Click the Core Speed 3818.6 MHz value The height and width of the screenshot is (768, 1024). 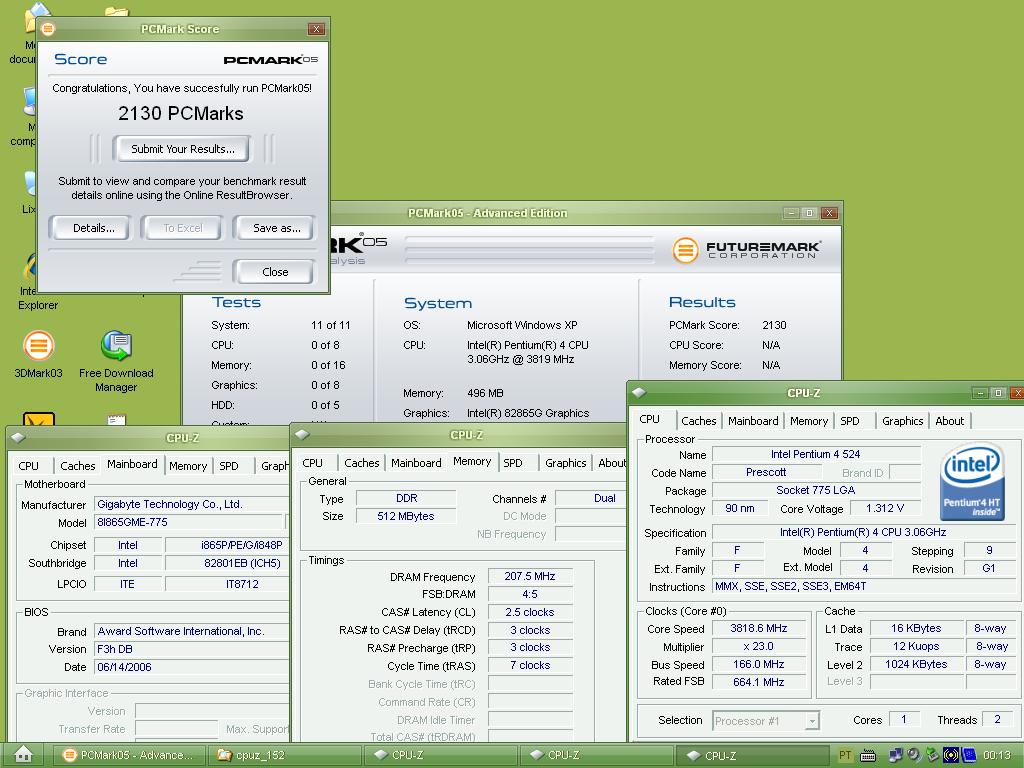click(x=758, y=628)
